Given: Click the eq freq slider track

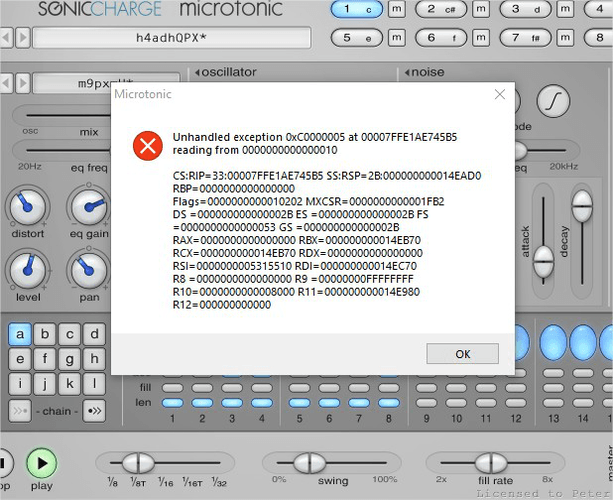Looking at the screenshot, I should click(x=61, y=150).
